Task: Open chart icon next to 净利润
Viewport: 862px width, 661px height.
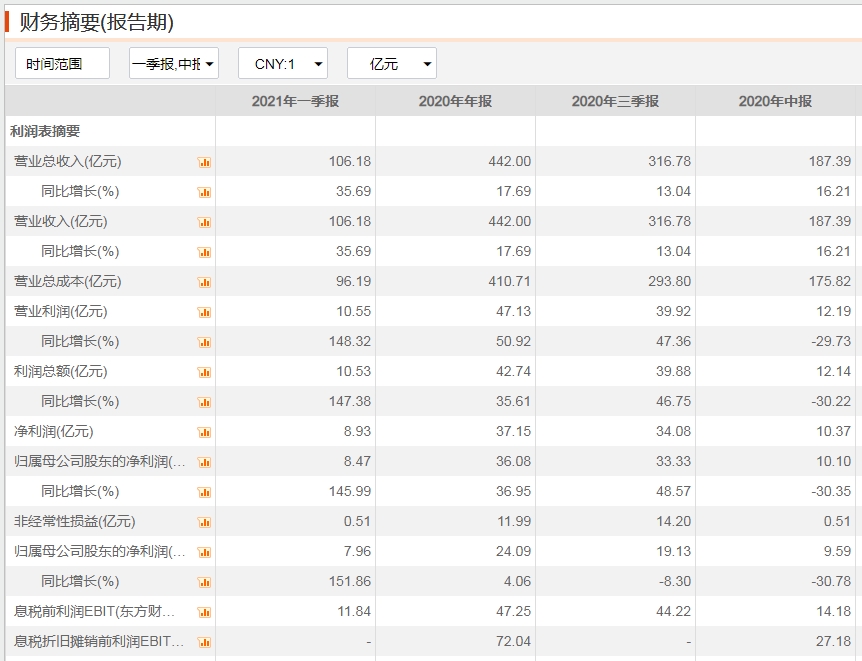Action: (204, 432)
